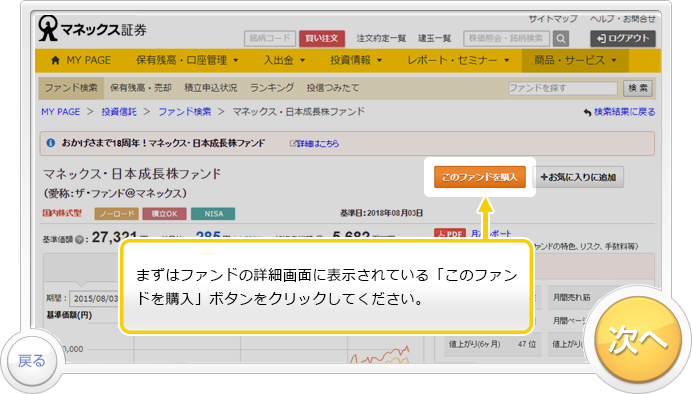Click the blue info icon in announcement banner
Image resolution: width=692 pixels, height=394 pixels.
coord(51,143)
